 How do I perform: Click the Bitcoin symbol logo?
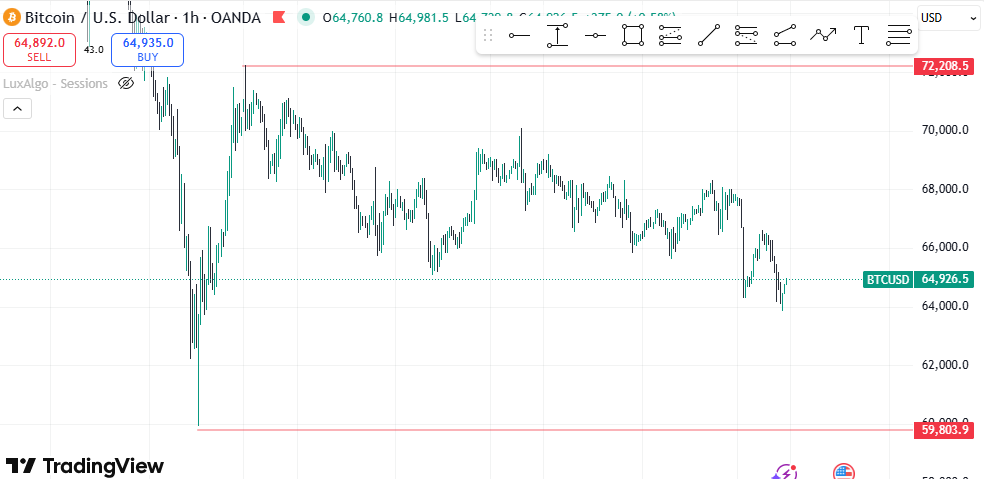click(x=12, y=17)
